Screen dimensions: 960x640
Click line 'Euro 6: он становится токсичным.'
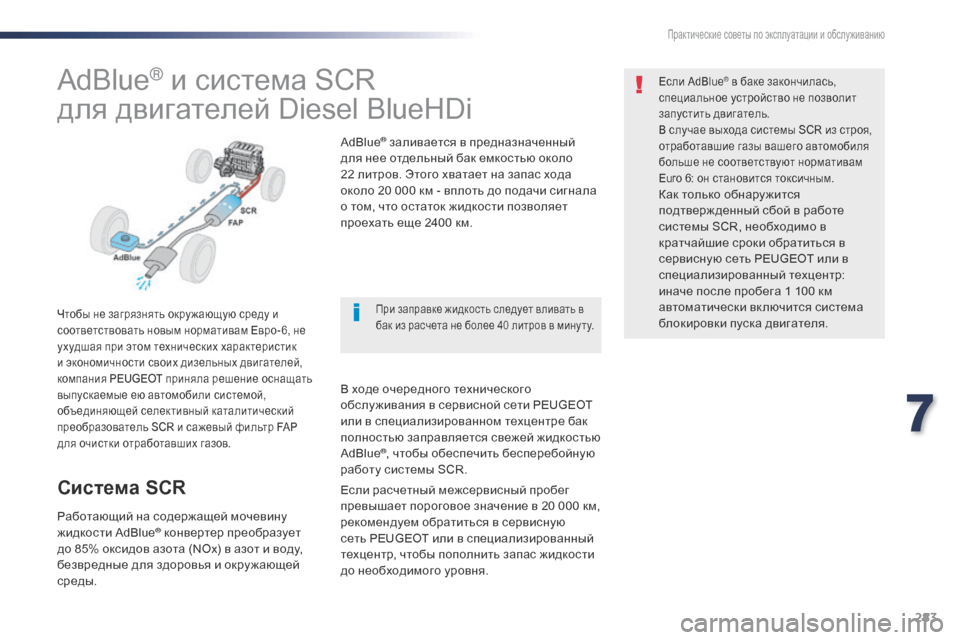point(746,178)
